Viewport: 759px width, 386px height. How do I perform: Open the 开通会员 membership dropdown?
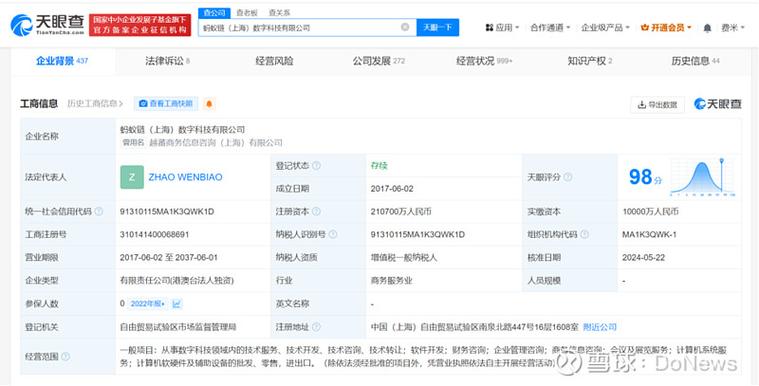666,28
